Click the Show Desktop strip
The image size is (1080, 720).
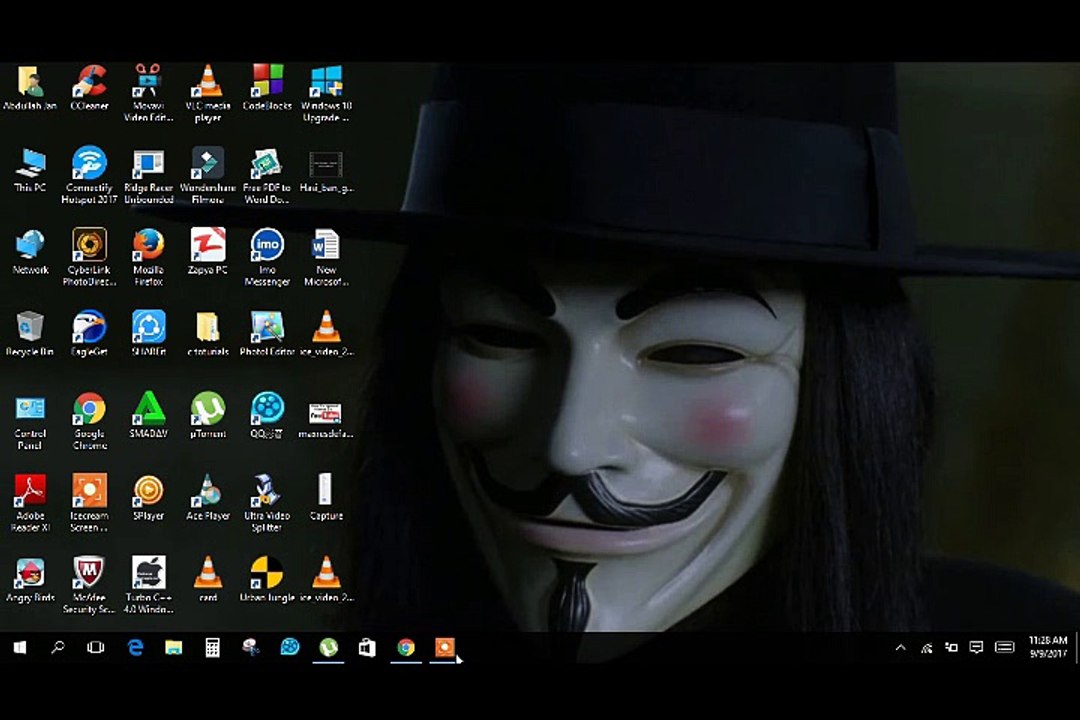1077,648
